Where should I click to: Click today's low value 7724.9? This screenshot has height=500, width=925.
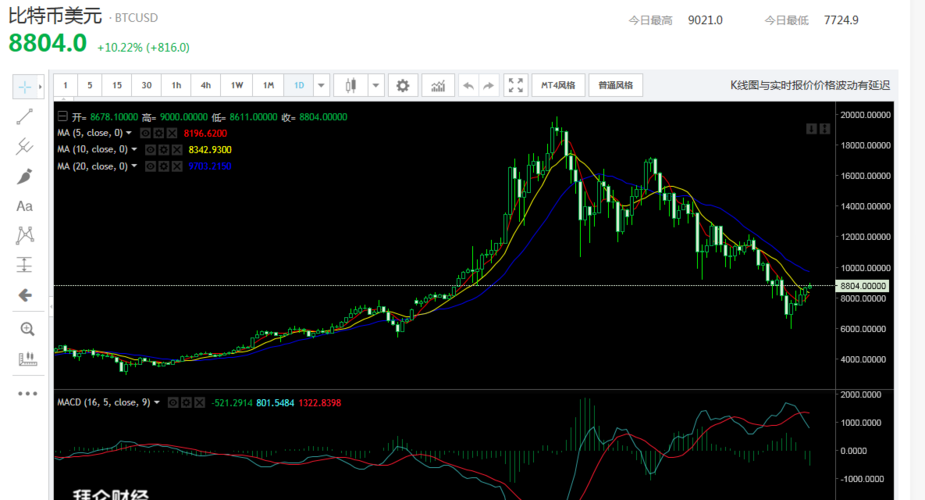pos(841,20)
